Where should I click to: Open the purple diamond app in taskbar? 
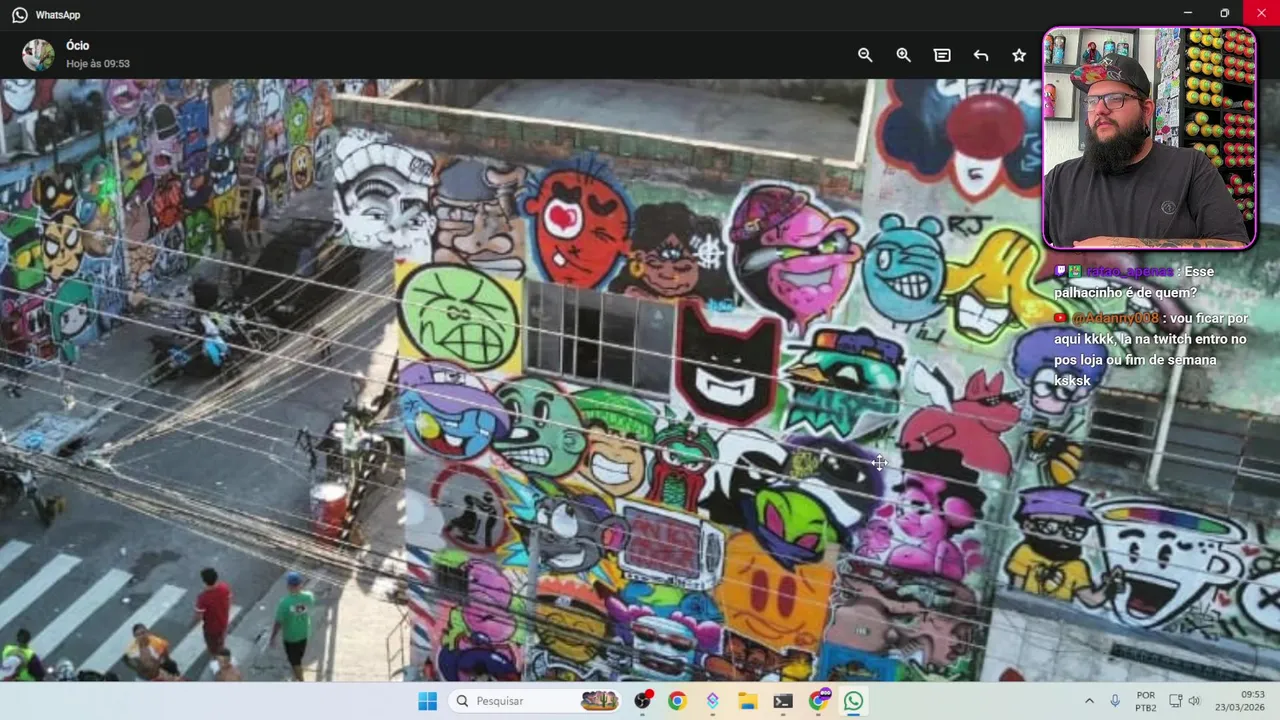tap(713, 701)
